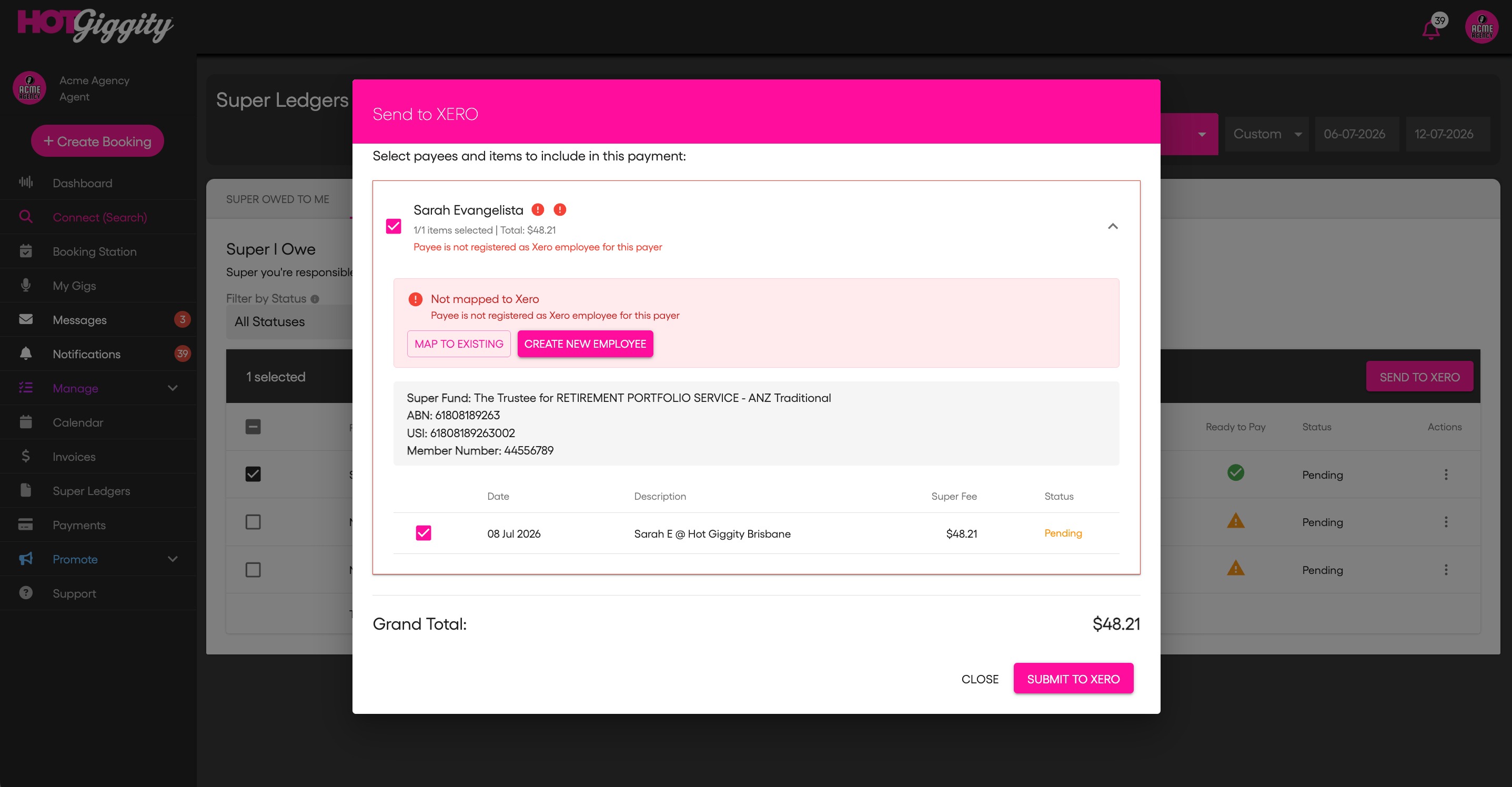Click second red warning icon beside Sarah Evangelista
This screenshot has height=787, width=1512.
pos(560,209)
